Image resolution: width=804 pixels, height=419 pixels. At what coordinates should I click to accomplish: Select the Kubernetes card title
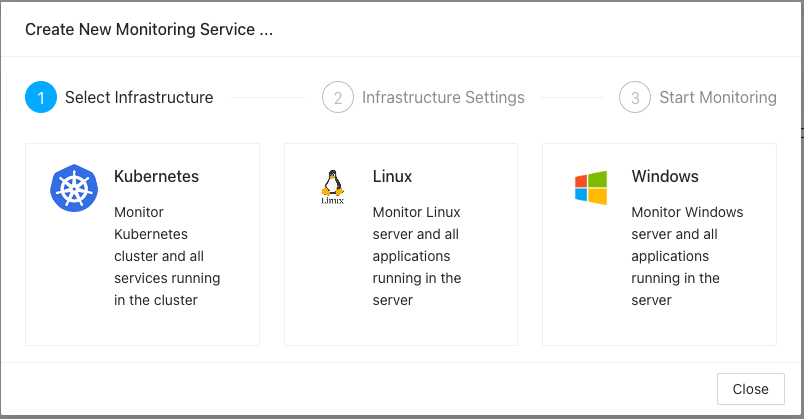[x=156, y=176]
